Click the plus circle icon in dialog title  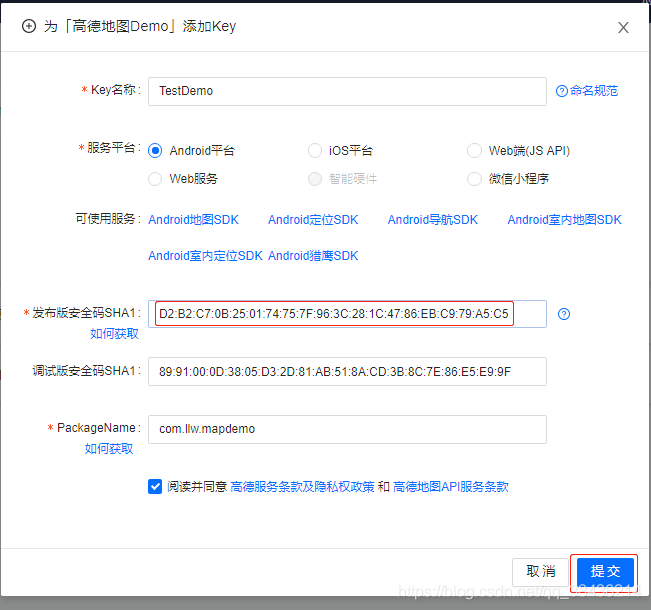[x=29, y=26]
